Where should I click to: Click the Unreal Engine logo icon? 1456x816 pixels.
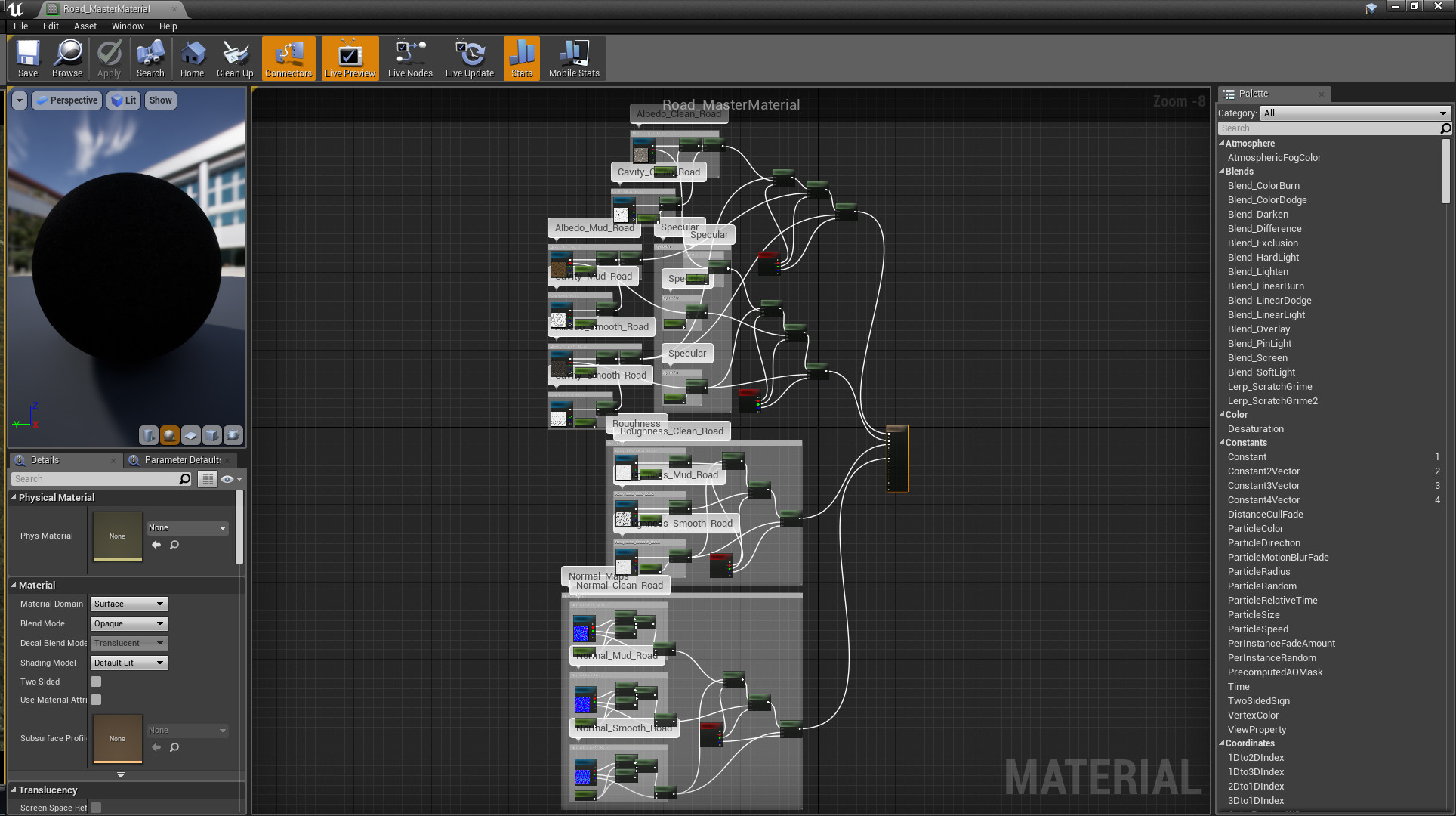[x=15, y=9]
